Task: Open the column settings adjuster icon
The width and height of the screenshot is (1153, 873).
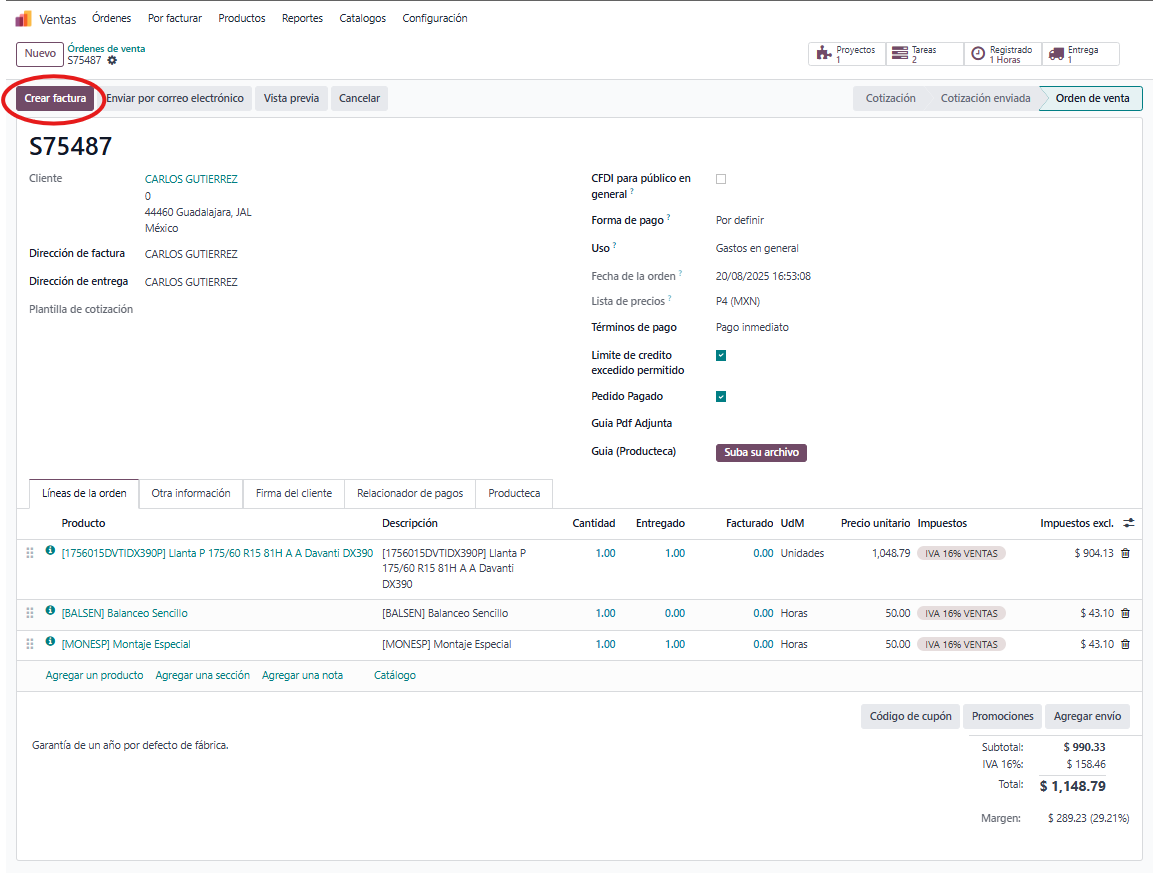Action: tap(1129, 523)
